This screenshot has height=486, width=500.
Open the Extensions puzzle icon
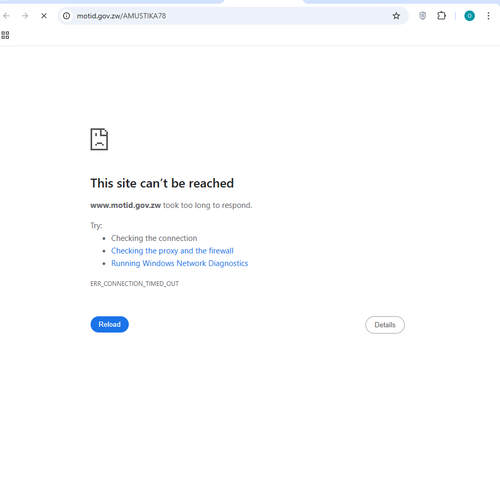[x=441, y=16]
